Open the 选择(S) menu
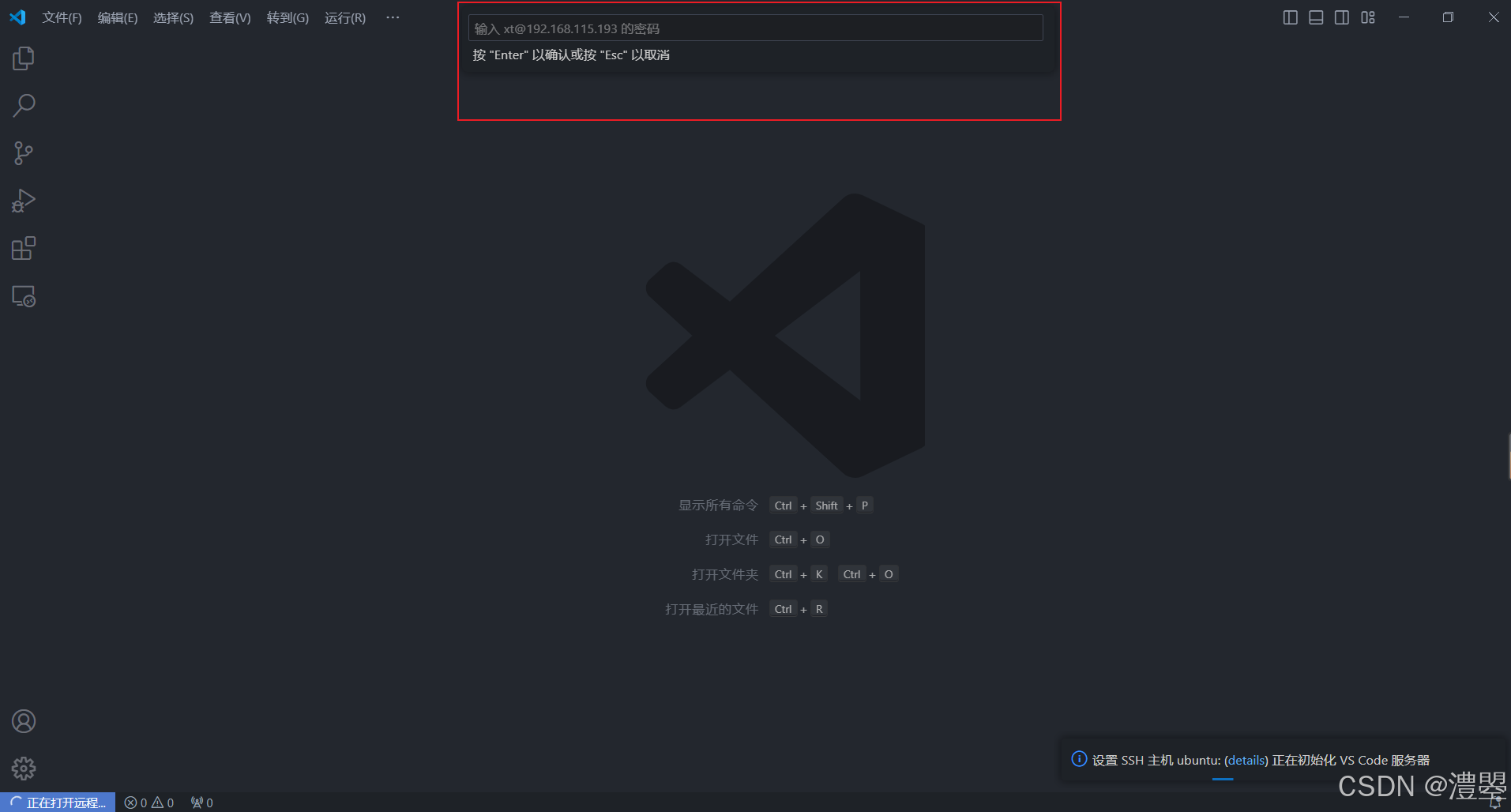Image resolution: width=1511 pixels, height=812 pixels. pyautogui.click(x=173, y=17)
